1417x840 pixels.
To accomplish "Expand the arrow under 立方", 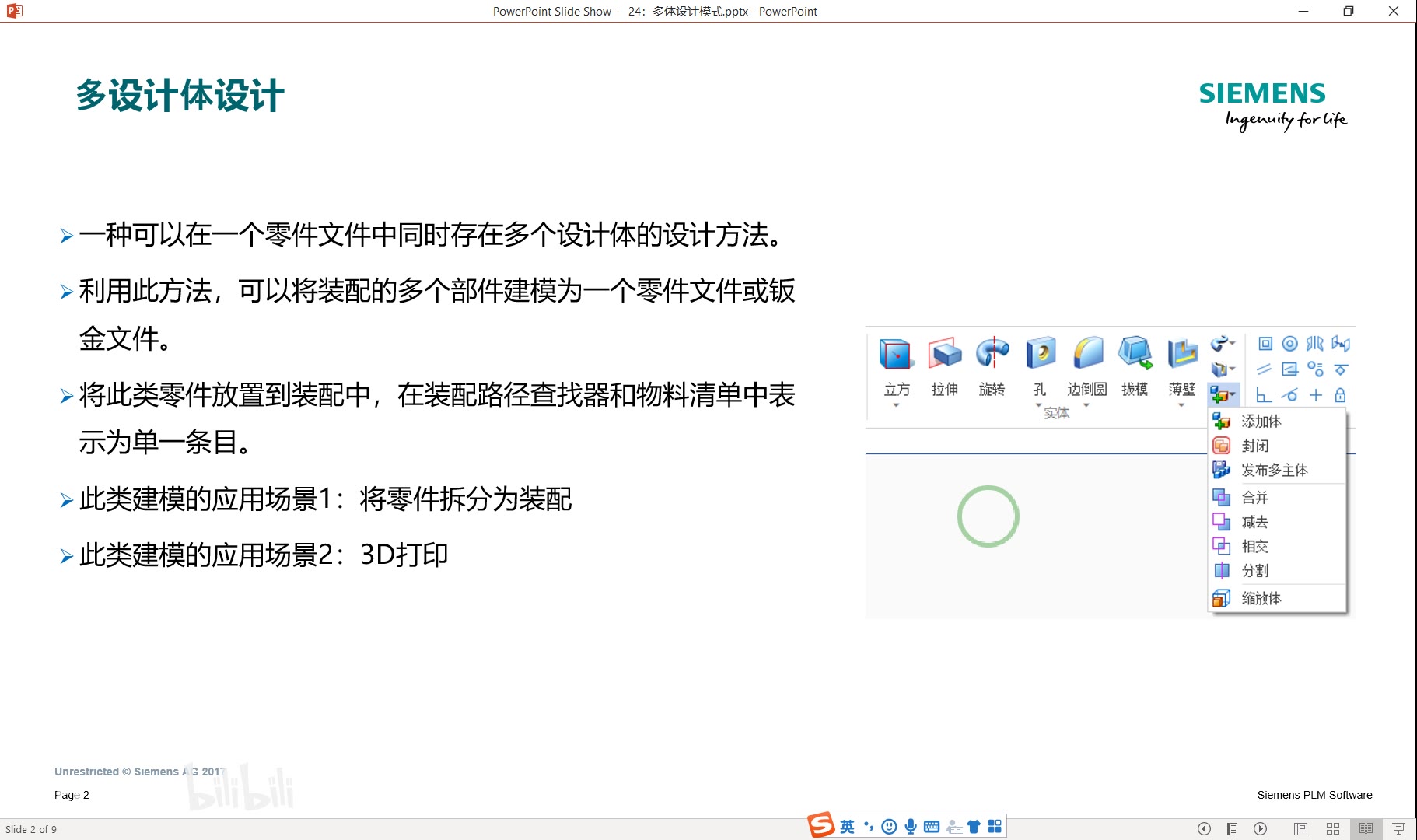I will click(896, 405).
